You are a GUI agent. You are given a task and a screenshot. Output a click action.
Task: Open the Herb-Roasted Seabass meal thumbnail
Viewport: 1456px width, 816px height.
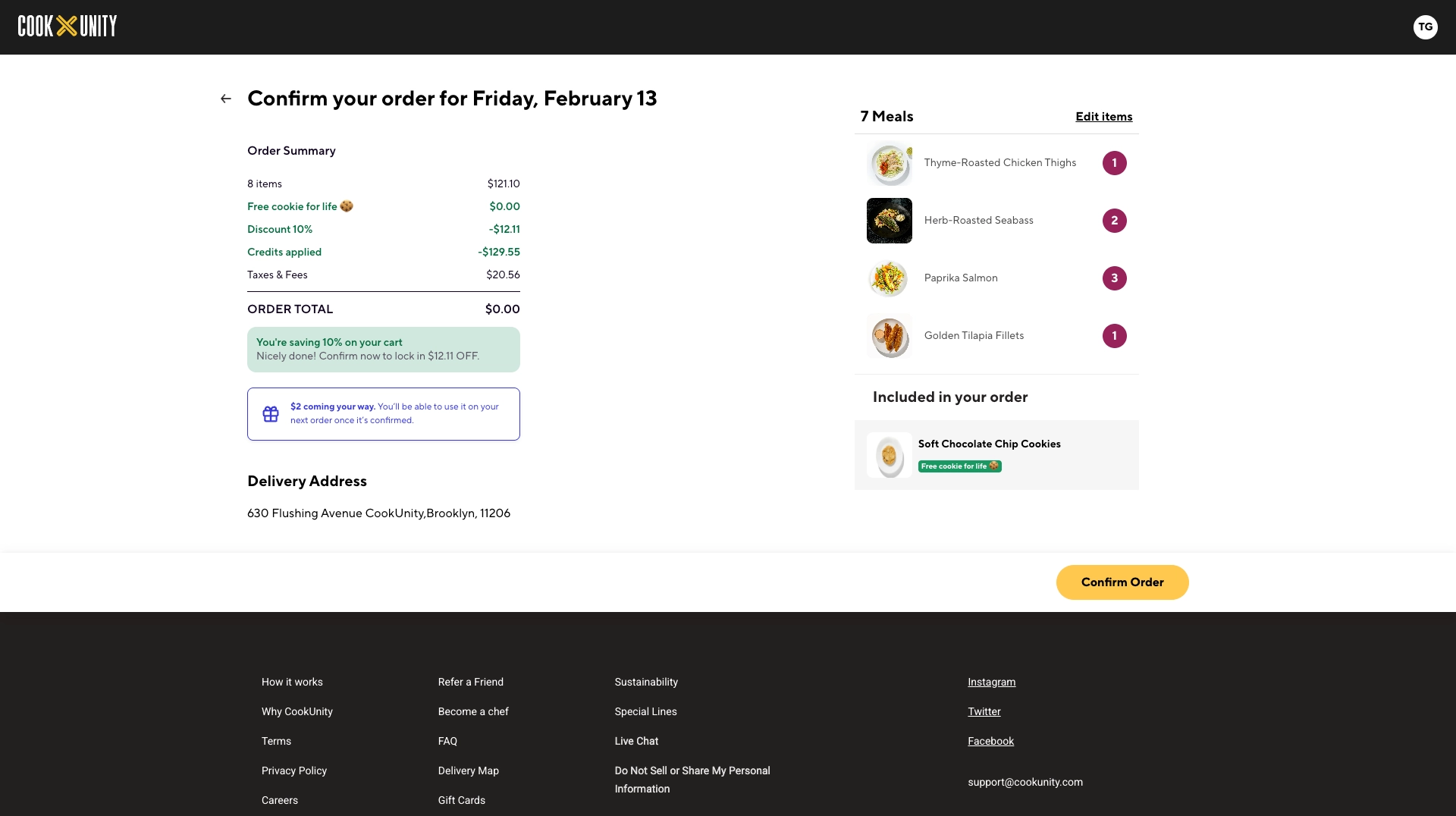890,221
